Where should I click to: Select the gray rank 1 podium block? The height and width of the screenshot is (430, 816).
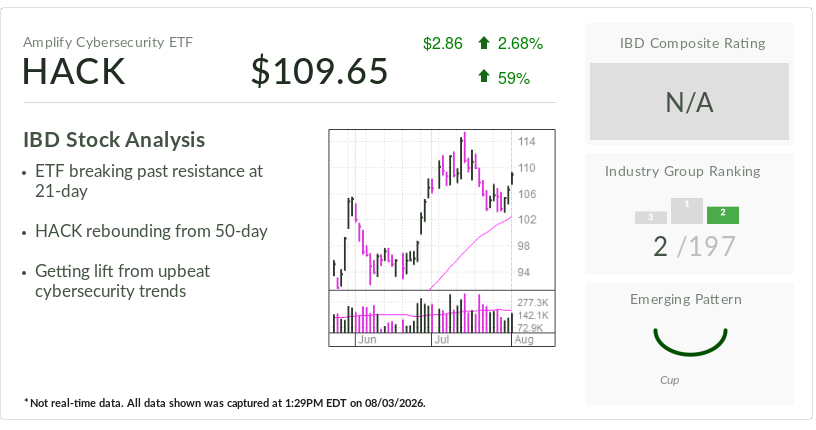click(686, 211)
